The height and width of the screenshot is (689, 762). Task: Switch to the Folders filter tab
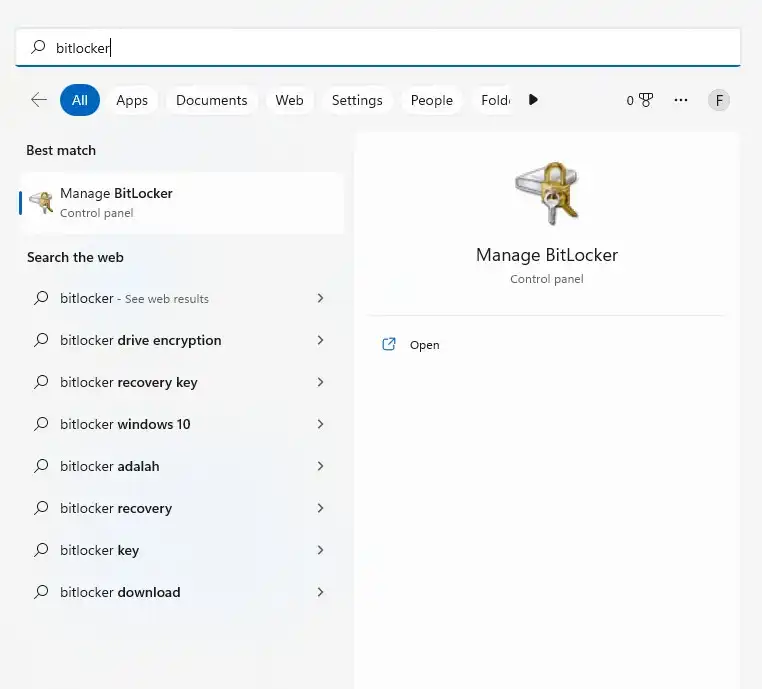[495, 100]
